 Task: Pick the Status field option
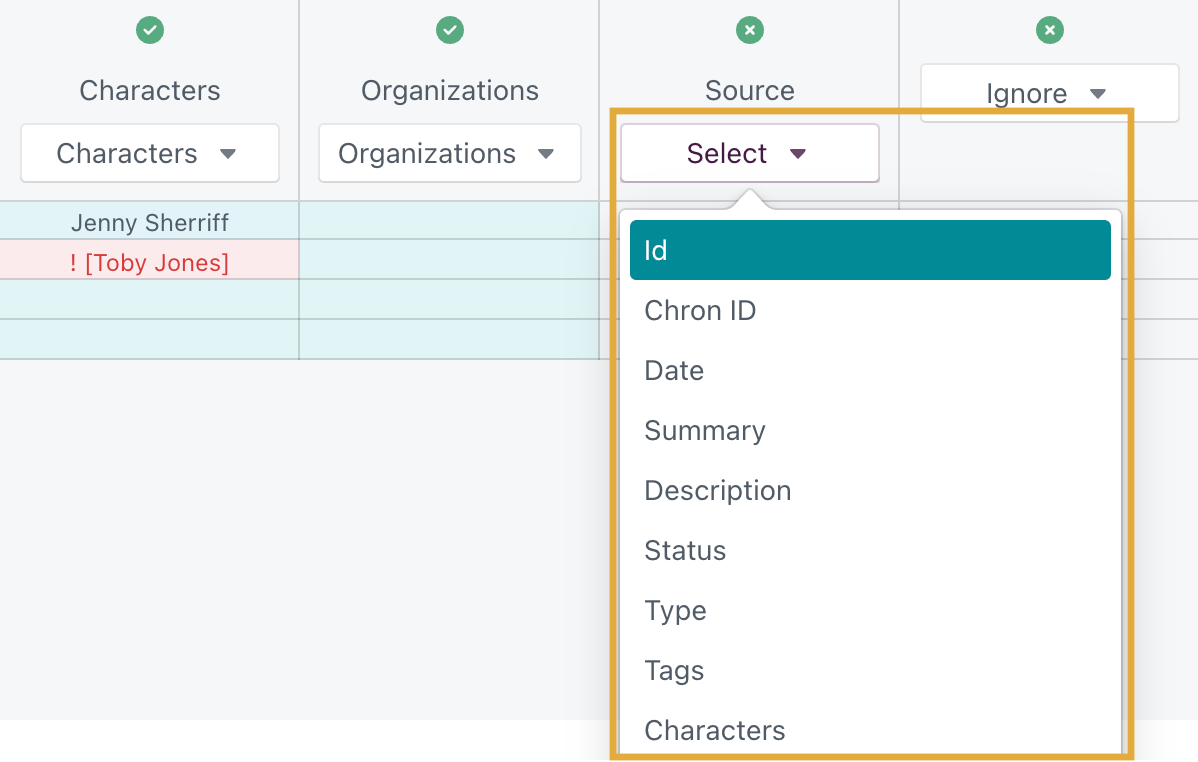click(686, 551)
